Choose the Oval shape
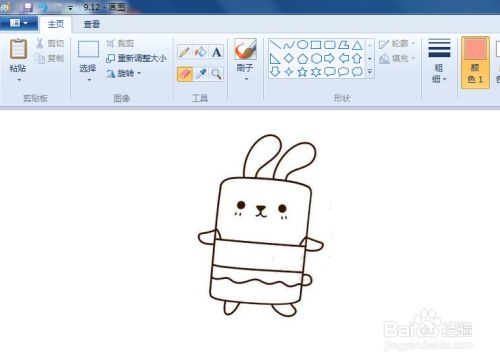 [302, 44]
